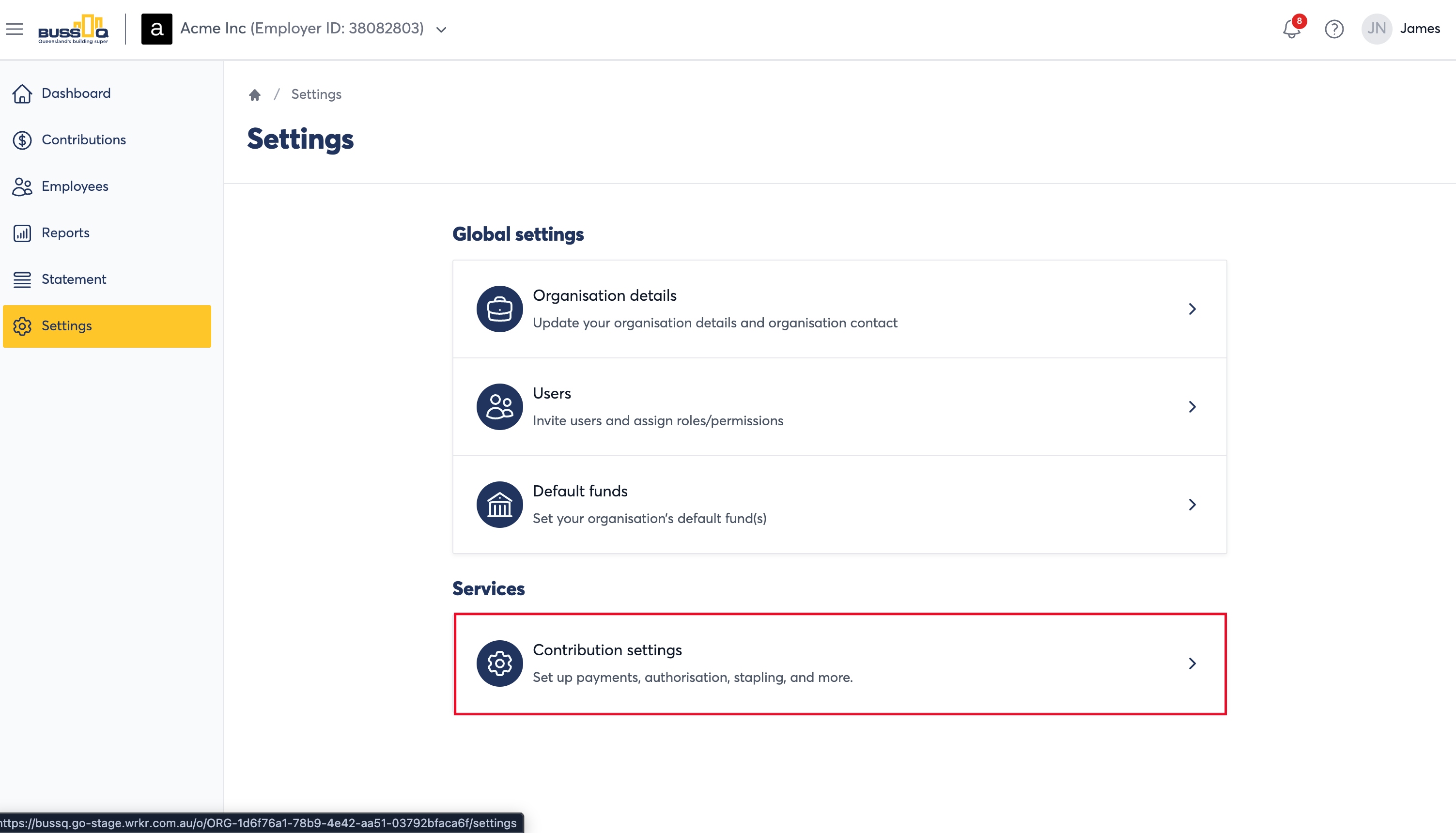Open the help question mark icon
This screenshot has width=1456, height=833.
click(1334, 29)
